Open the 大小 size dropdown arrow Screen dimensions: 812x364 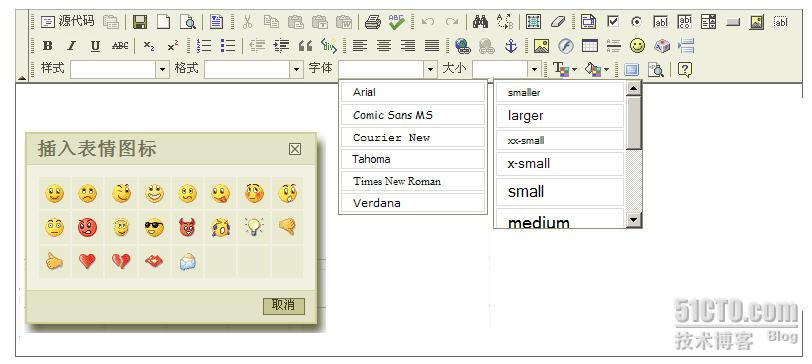534,69
